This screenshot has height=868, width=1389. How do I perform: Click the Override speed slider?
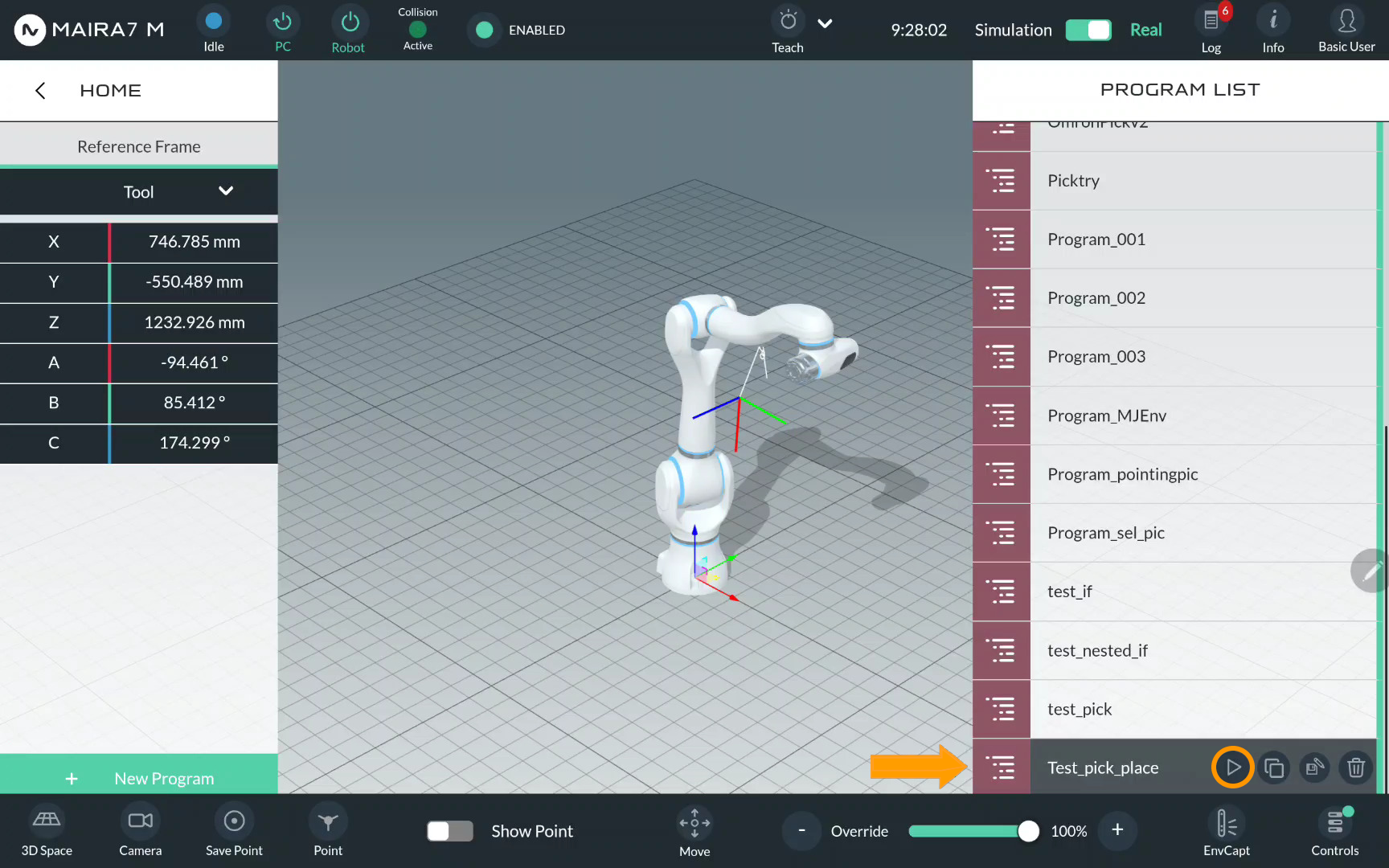[x=973, y=831]
